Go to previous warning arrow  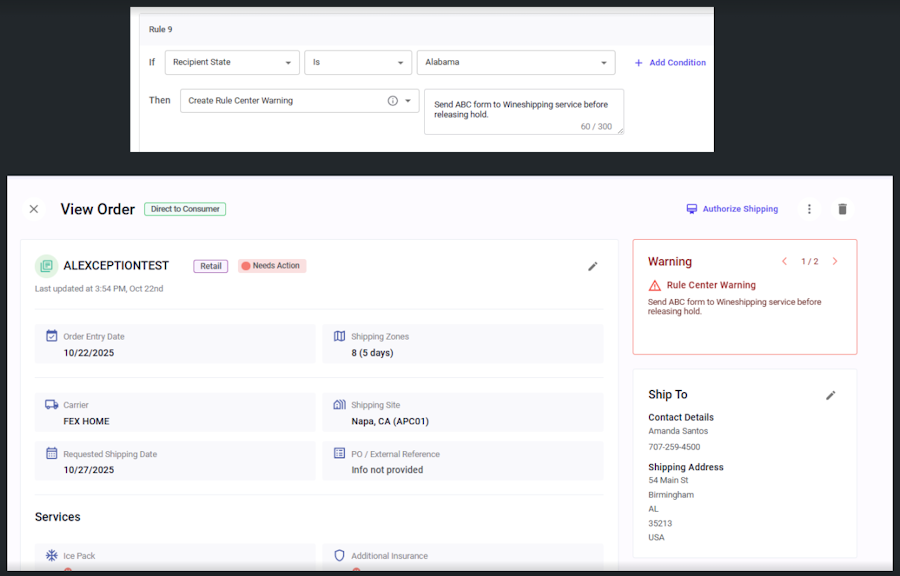coord(785,262)
